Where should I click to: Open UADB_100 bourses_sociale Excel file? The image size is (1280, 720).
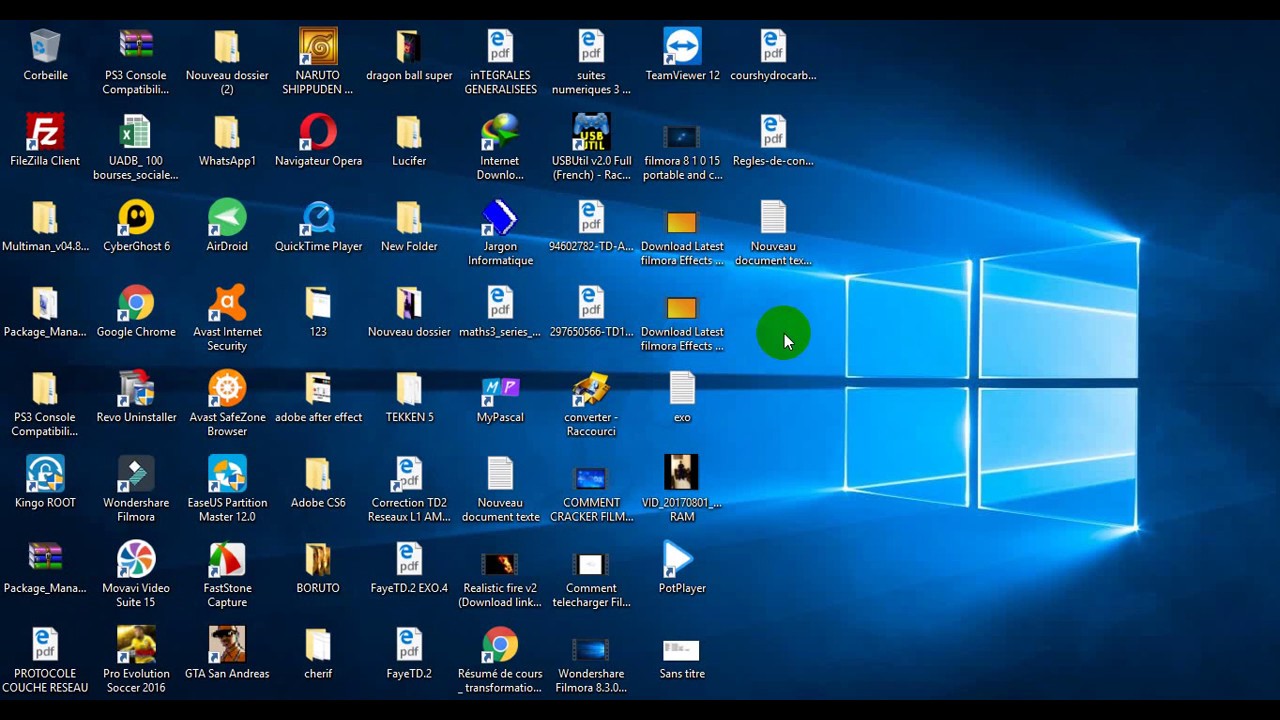click(x=136, y=132)
